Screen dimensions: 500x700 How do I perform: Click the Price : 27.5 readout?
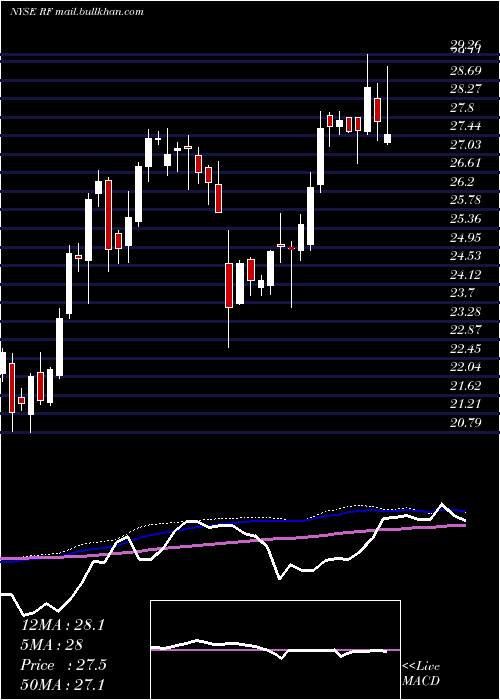click(63, 665)
